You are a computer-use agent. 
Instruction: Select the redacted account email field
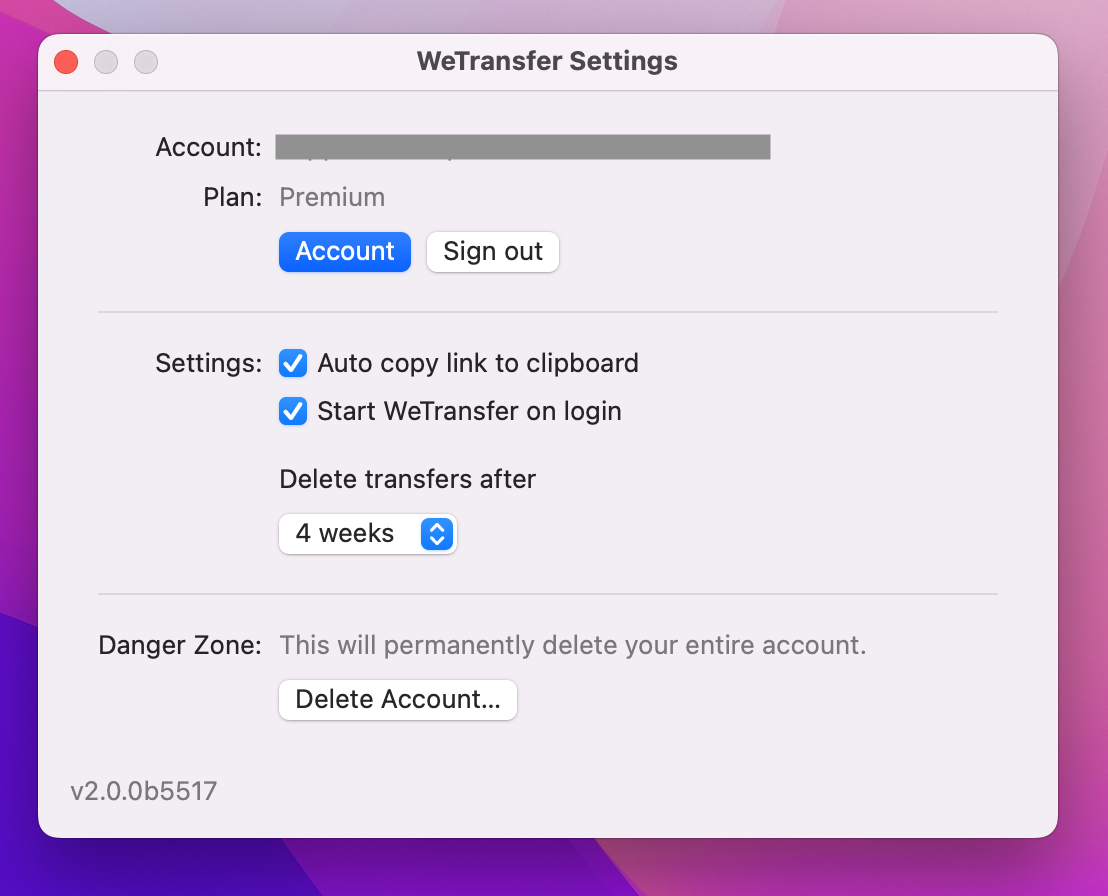pos(523,147)
